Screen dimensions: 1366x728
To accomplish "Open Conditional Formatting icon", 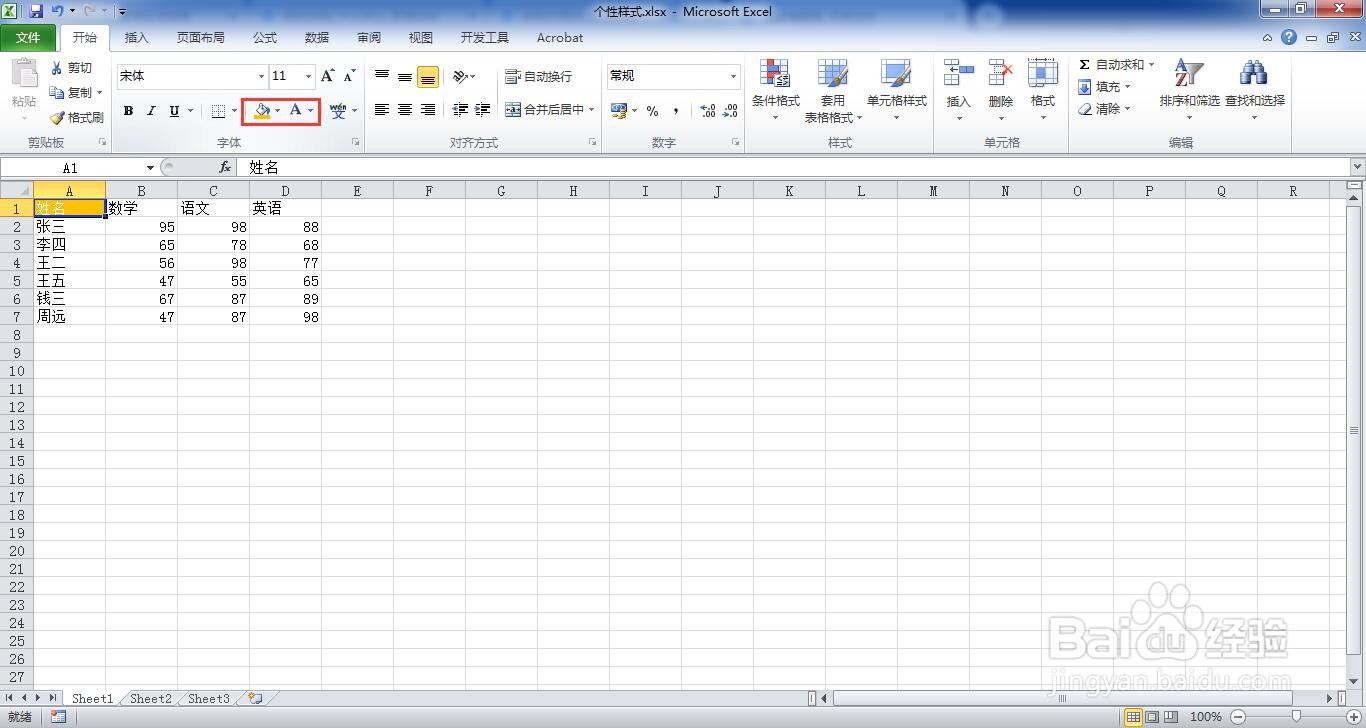I will (775, 74).
